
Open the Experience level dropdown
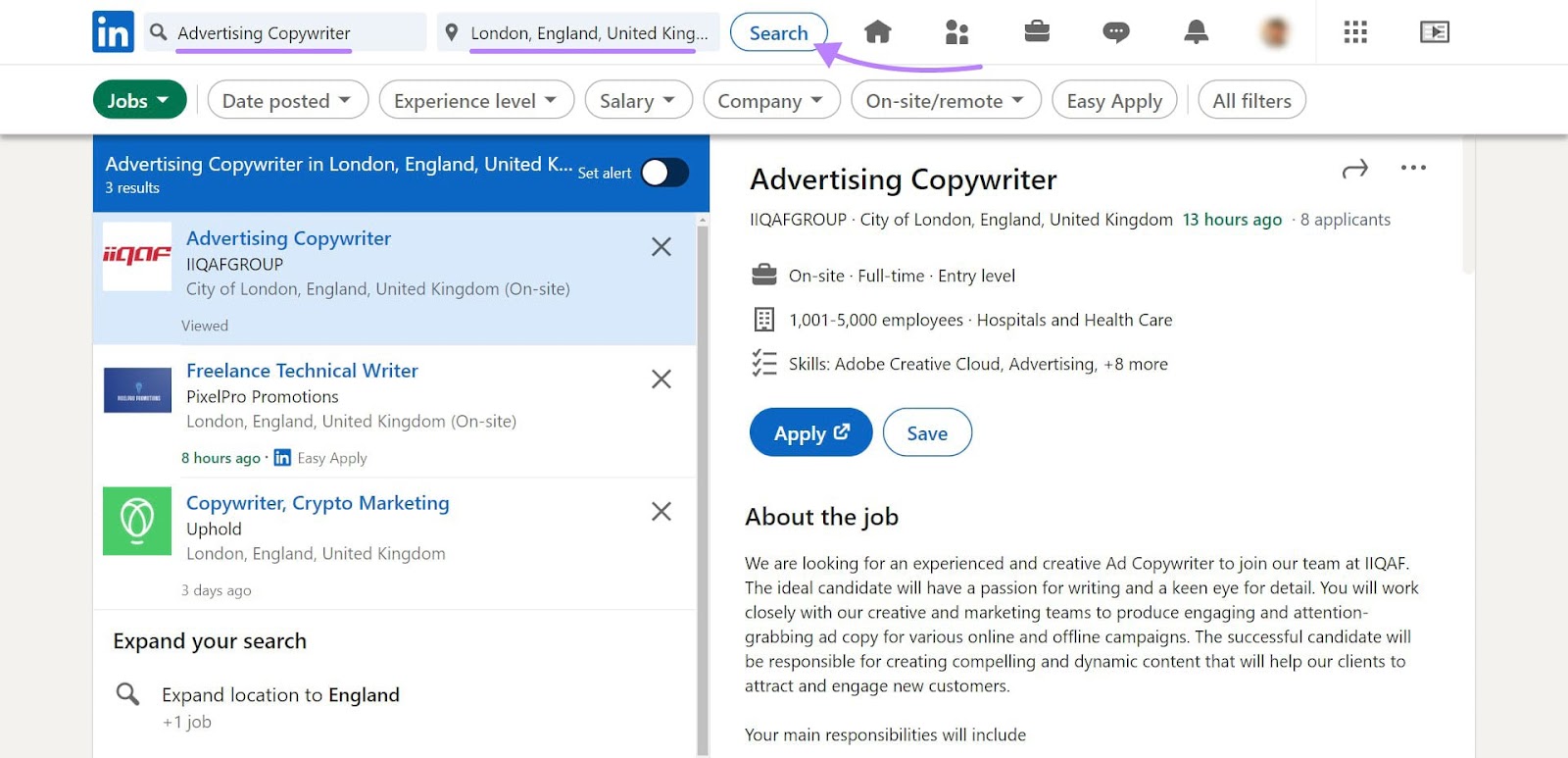[x=475, y=99]
